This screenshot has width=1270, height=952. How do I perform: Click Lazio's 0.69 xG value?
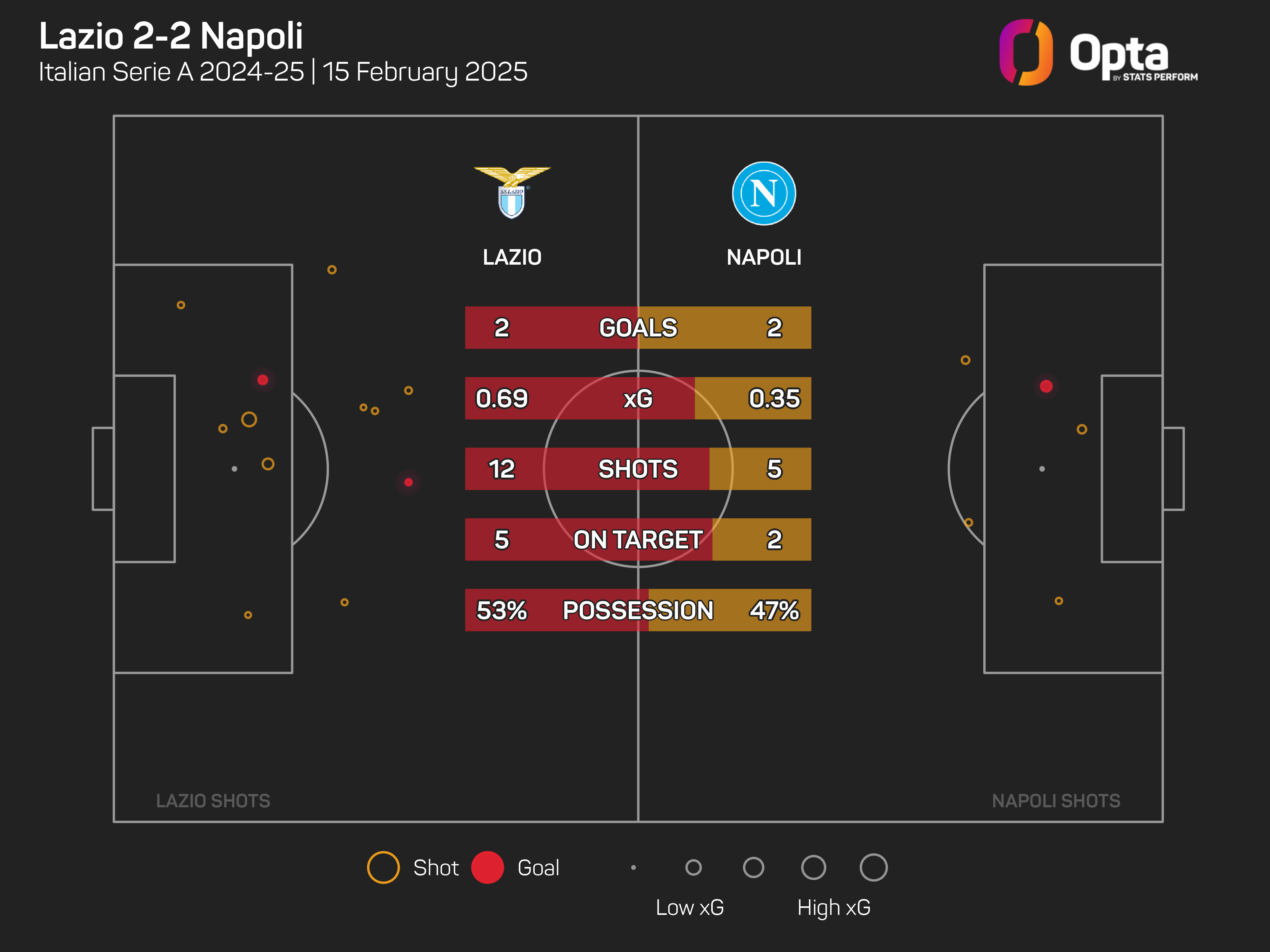(501, 398)
